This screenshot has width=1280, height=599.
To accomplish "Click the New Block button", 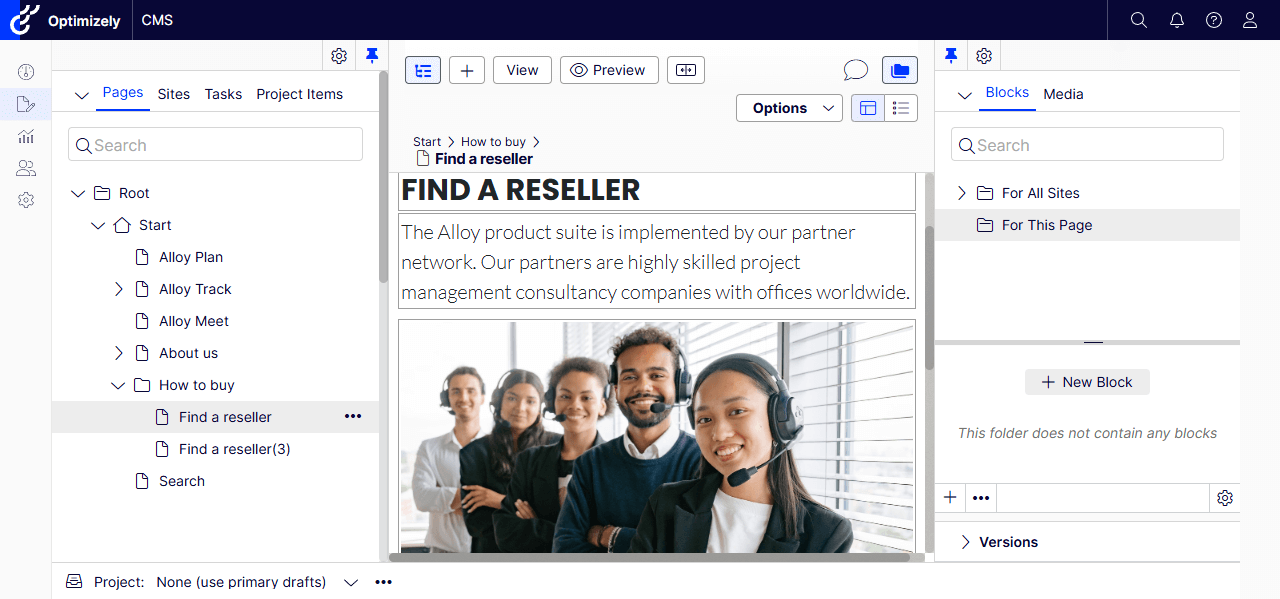I will [x=1087, y=382].
